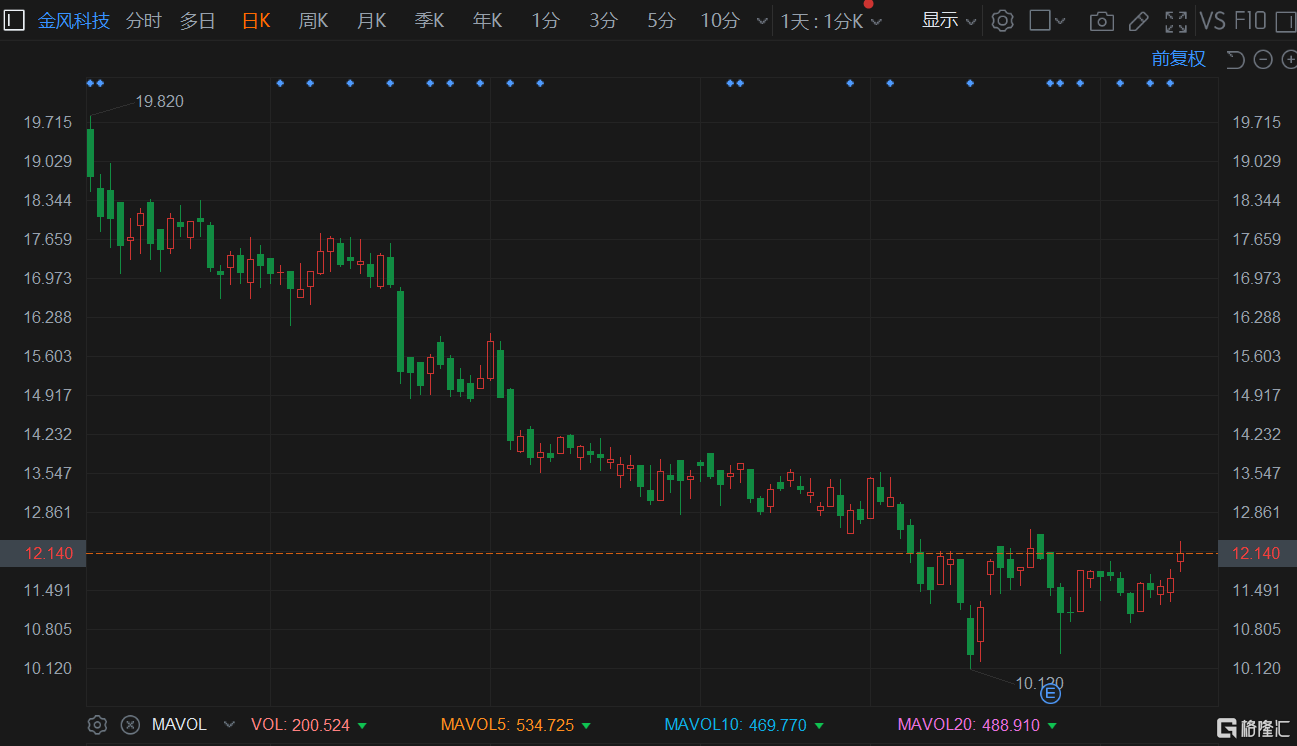
Task: Open VS comparison mode
Action: click(1212, 21)
